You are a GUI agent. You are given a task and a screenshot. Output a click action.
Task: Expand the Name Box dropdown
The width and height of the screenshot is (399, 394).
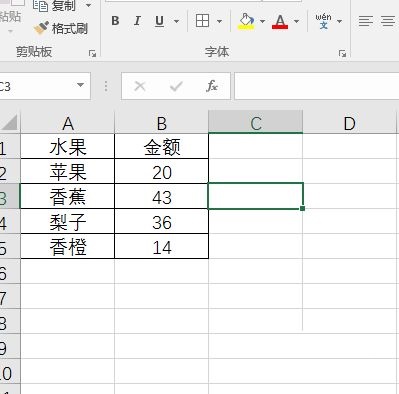pyautogui.click(x=80, y=85)
